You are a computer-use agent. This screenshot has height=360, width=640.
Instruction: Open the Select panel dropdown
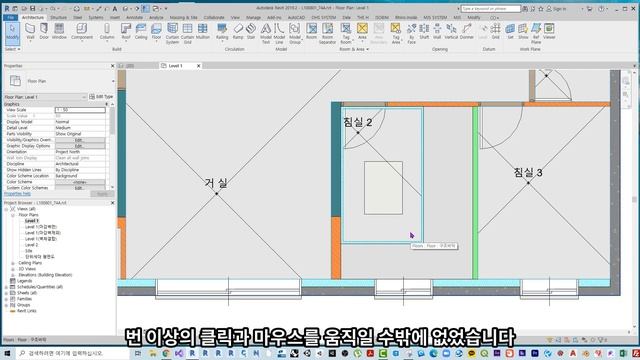pos(12,49)
